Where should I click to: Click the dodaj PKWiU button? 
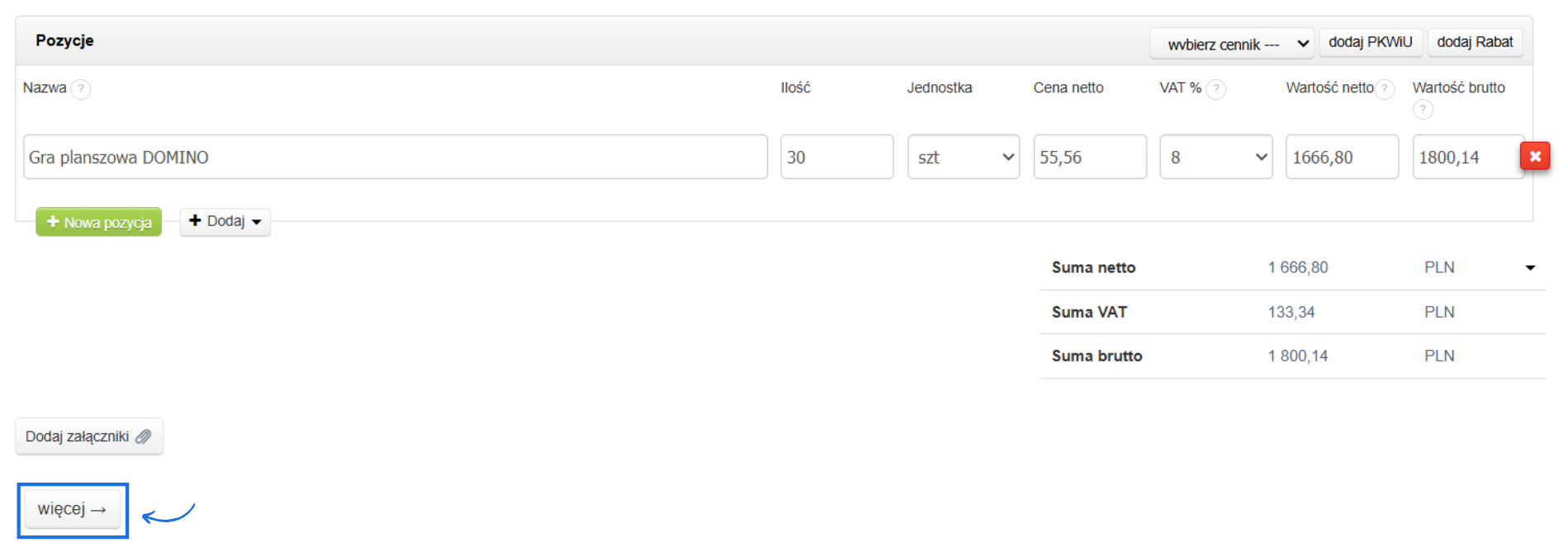tap(1370, 42)
